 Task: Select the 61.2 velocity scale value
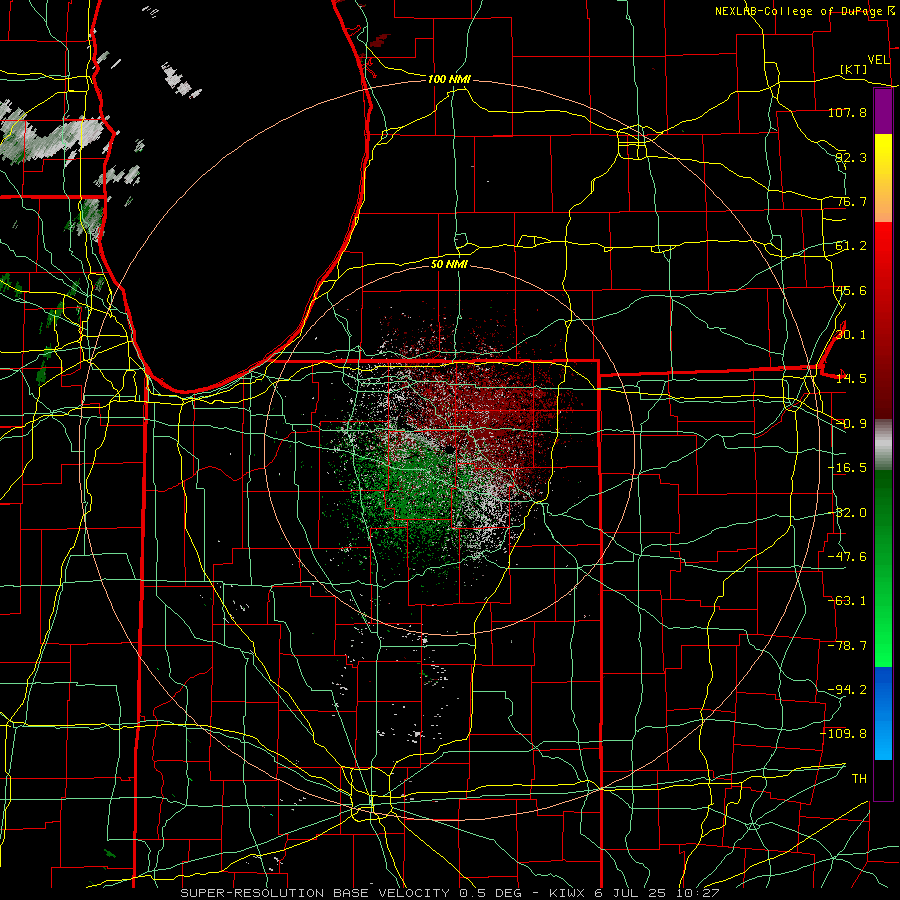pos(851,246)
